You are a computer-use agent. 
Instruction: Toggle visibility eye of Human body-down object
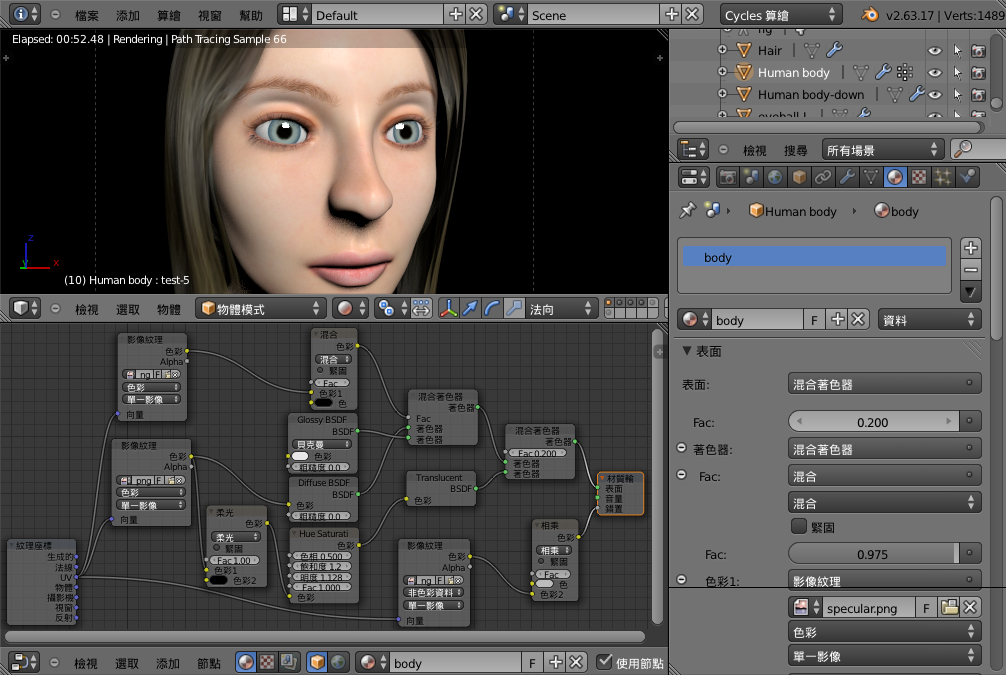tap(935, 94)
